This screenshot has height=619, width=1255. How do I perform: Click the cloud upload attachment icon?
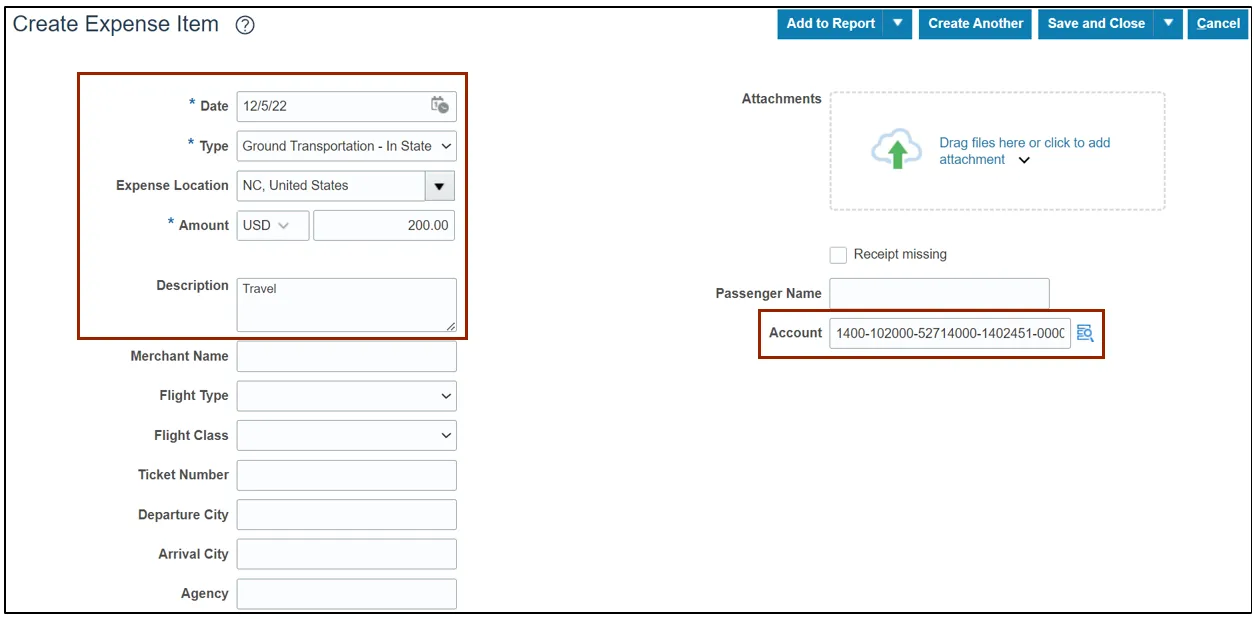(896, 150)
